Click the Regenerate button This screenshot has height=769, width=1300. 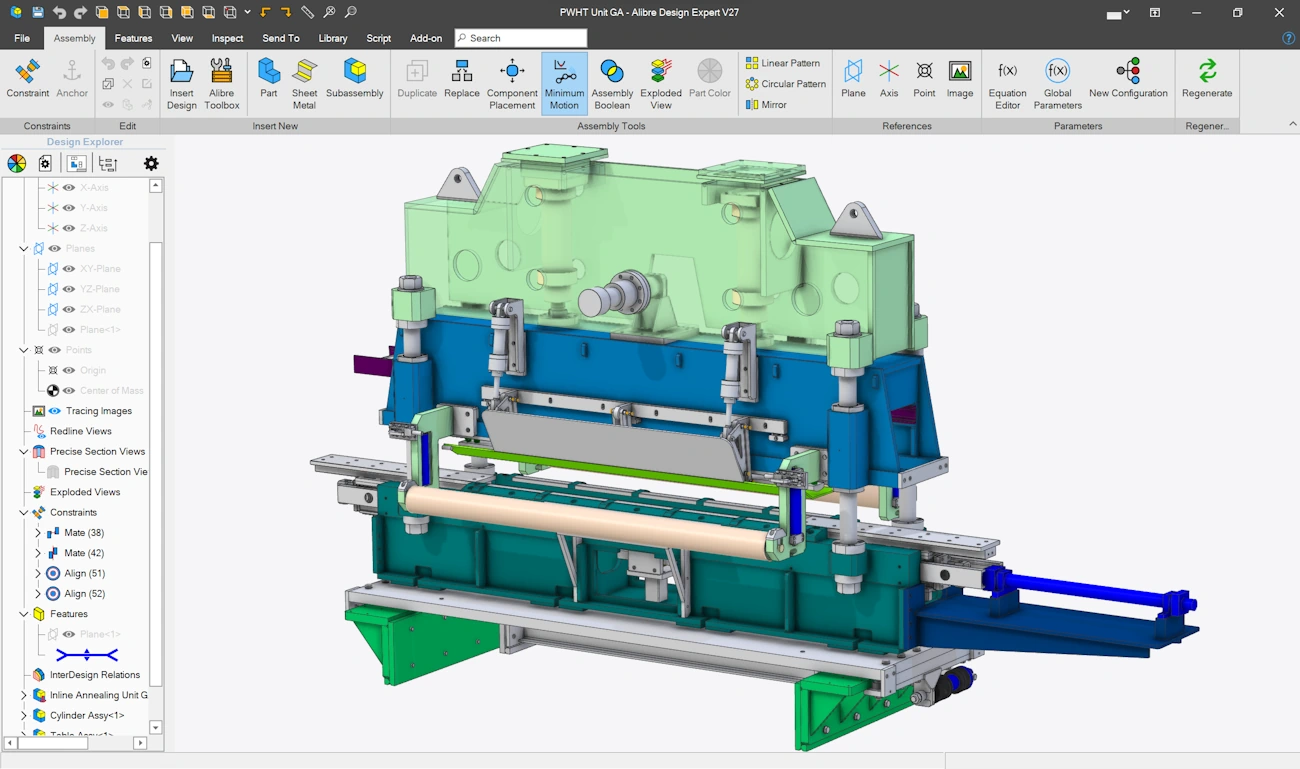click(1207, 78)
